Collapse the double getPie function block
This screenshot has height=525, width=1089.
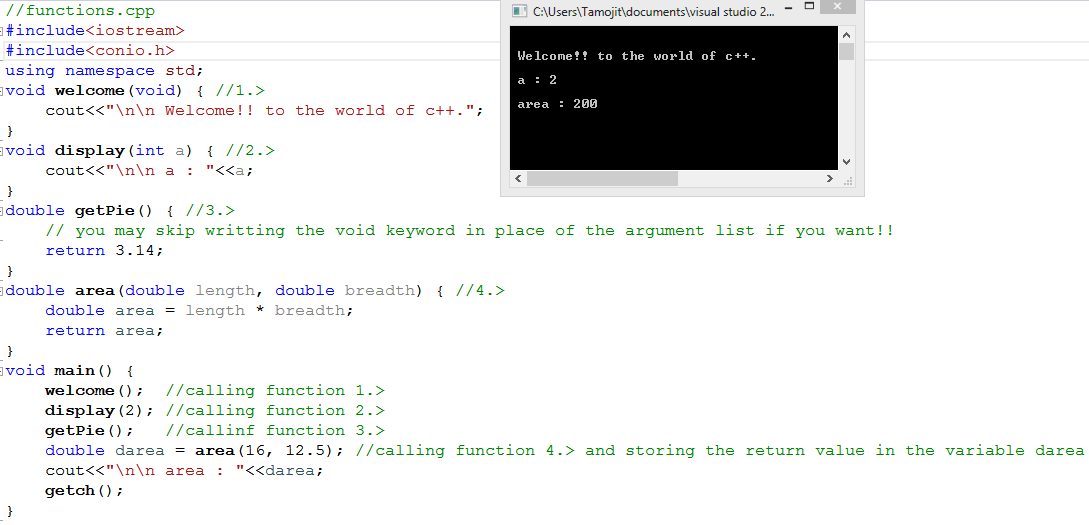pyautogui.click(x=2, y=211)
